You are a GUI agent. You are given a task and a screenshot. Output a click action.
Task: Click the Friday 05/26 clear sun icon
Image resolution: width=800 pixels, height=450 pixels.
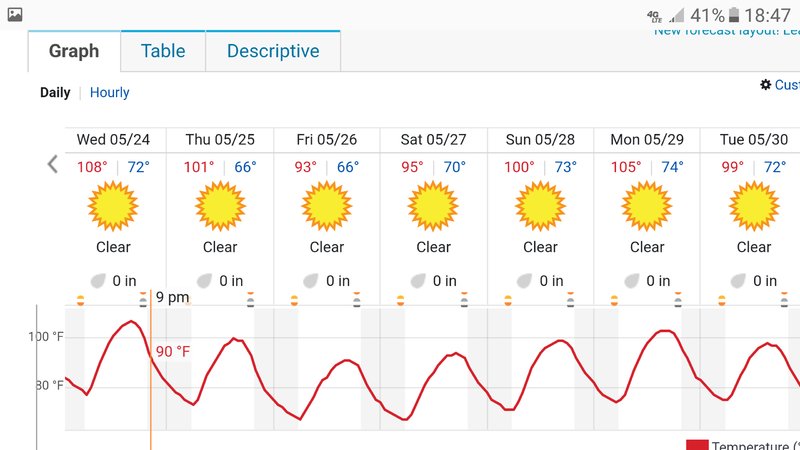327,206
